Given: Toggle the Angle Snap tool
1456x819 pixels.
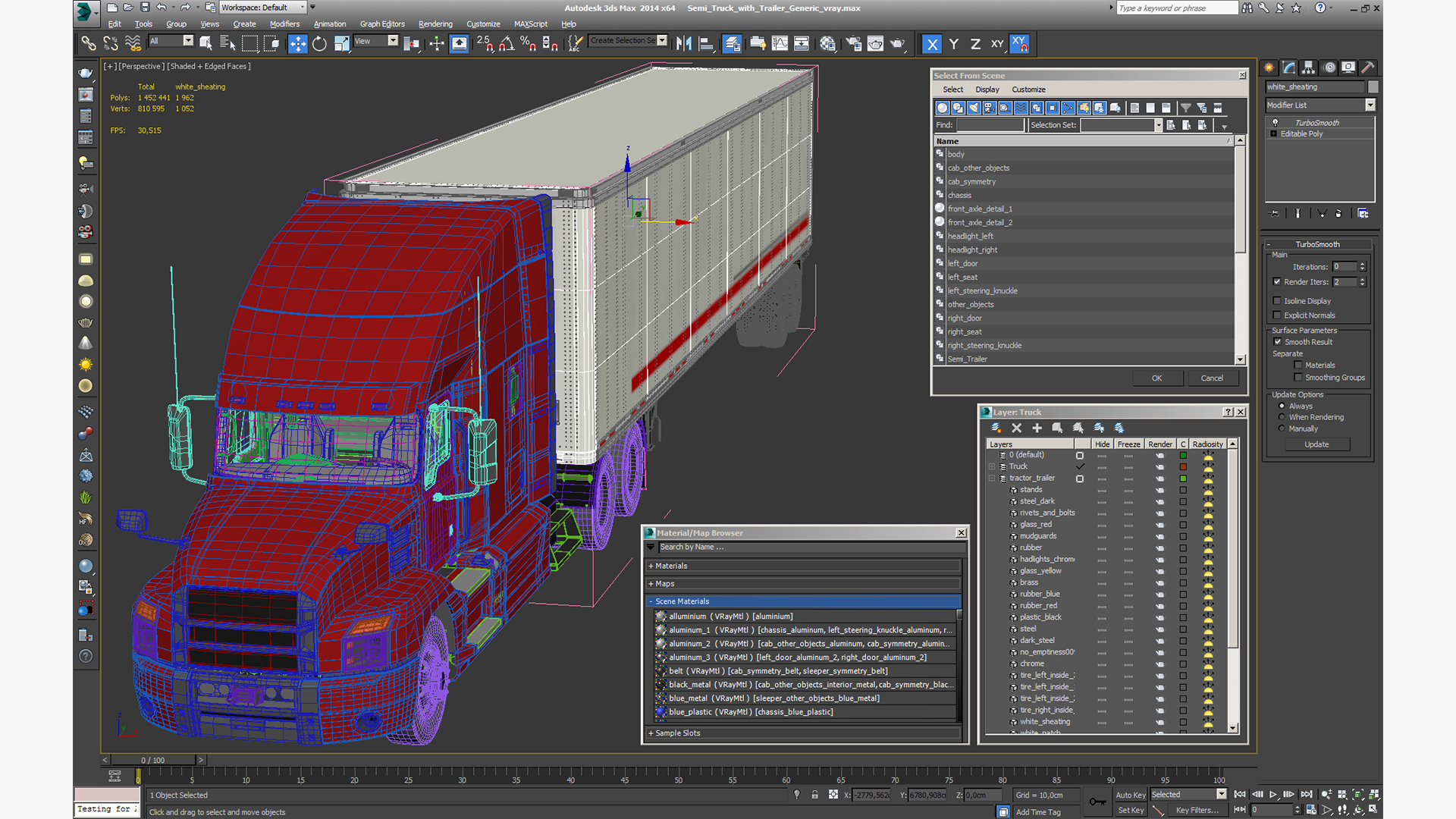Looking at the screenshot, I should click(x=507, y=44).
